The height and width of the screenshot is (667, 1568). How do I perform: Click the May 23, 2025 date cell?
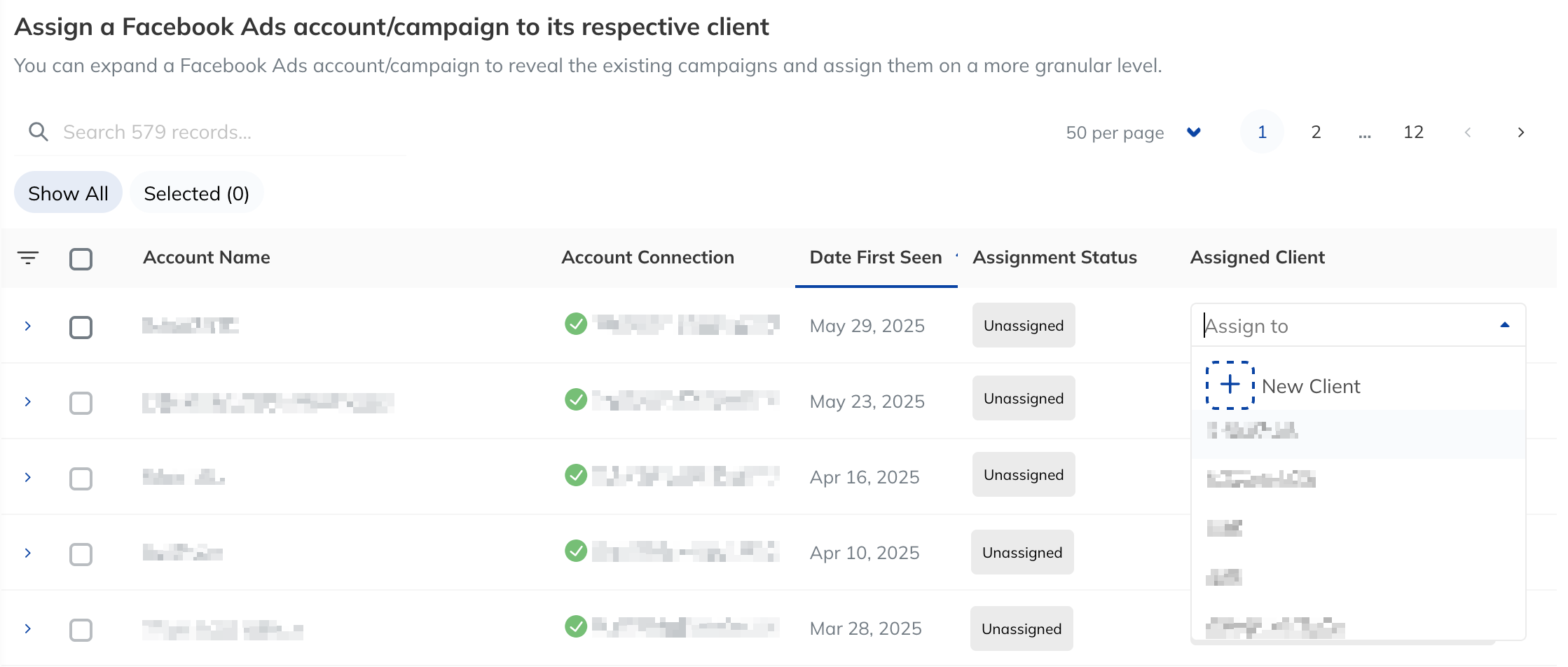(867, 401)
